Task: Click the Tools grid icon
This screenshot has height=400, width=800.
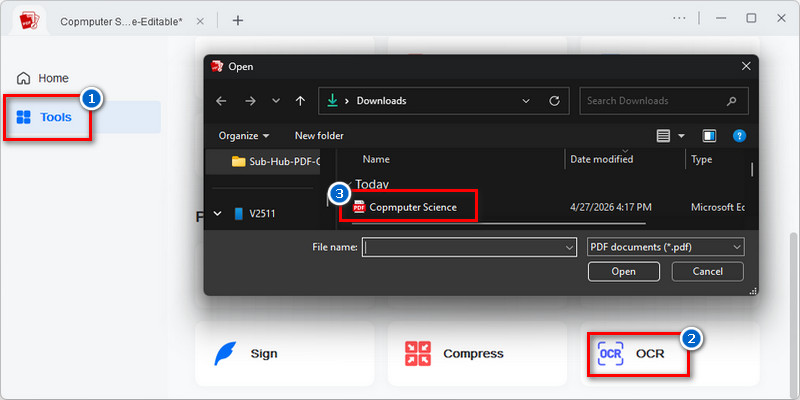Action: tap(23, 117)
